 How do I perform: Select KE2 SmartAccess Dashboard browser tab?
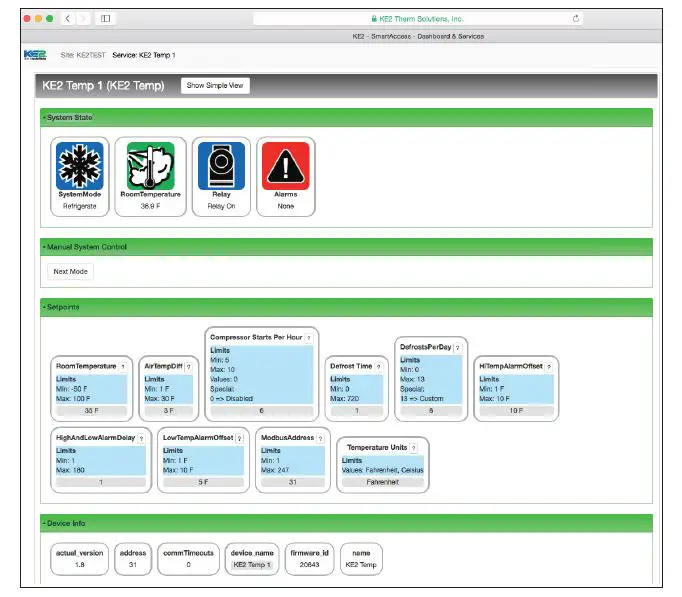pyautogui.click(x=418, y=37)
